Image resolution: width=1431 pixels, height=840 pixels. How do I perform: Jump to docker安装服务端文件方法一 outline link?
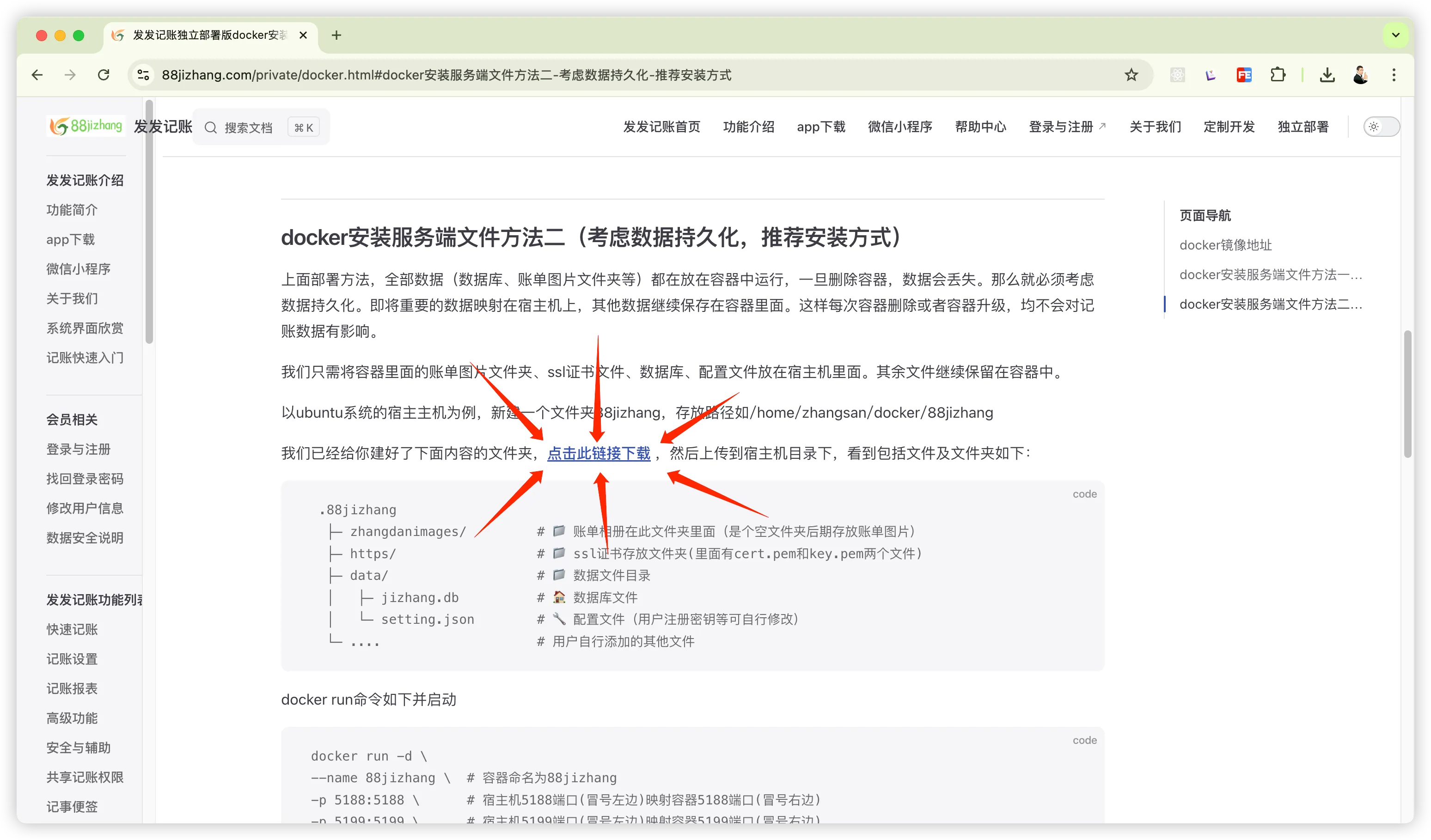(x=1271, y=275)
